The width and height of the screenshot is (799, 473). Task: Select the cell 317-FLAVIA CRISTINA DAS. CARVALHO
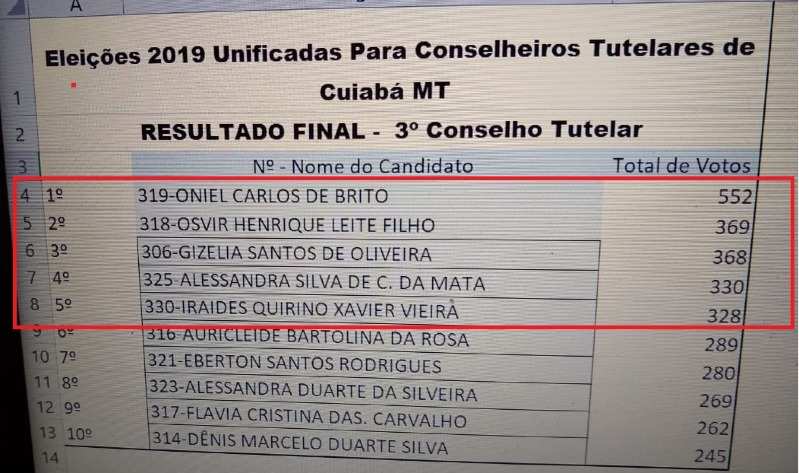[x=369, y=418]
